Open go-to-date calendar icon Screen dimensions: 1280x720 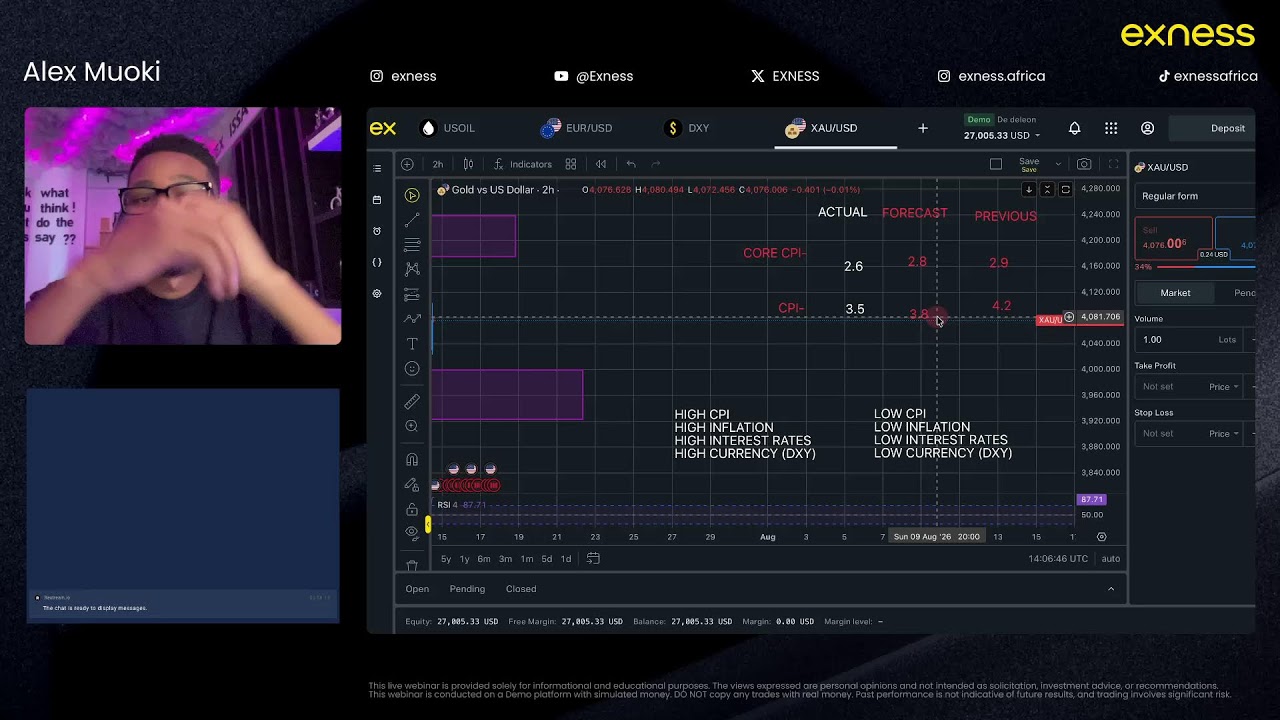(593, 559)
